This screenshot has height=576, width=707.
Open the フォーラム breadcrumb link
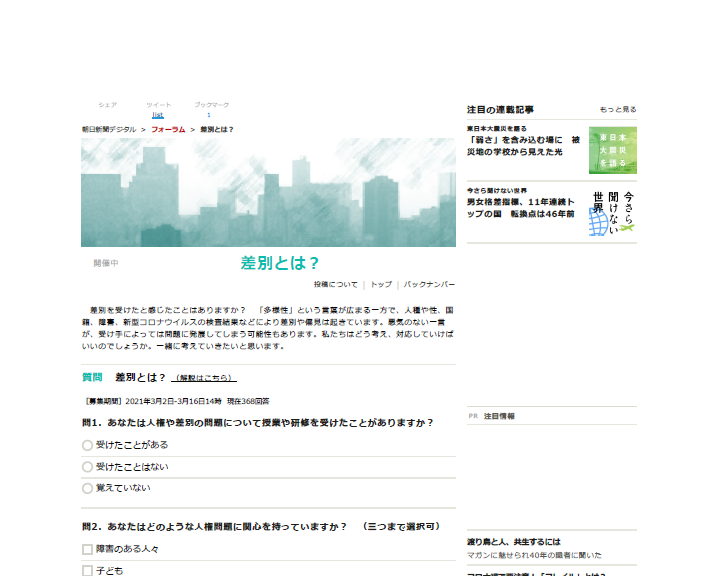(168, 129)
